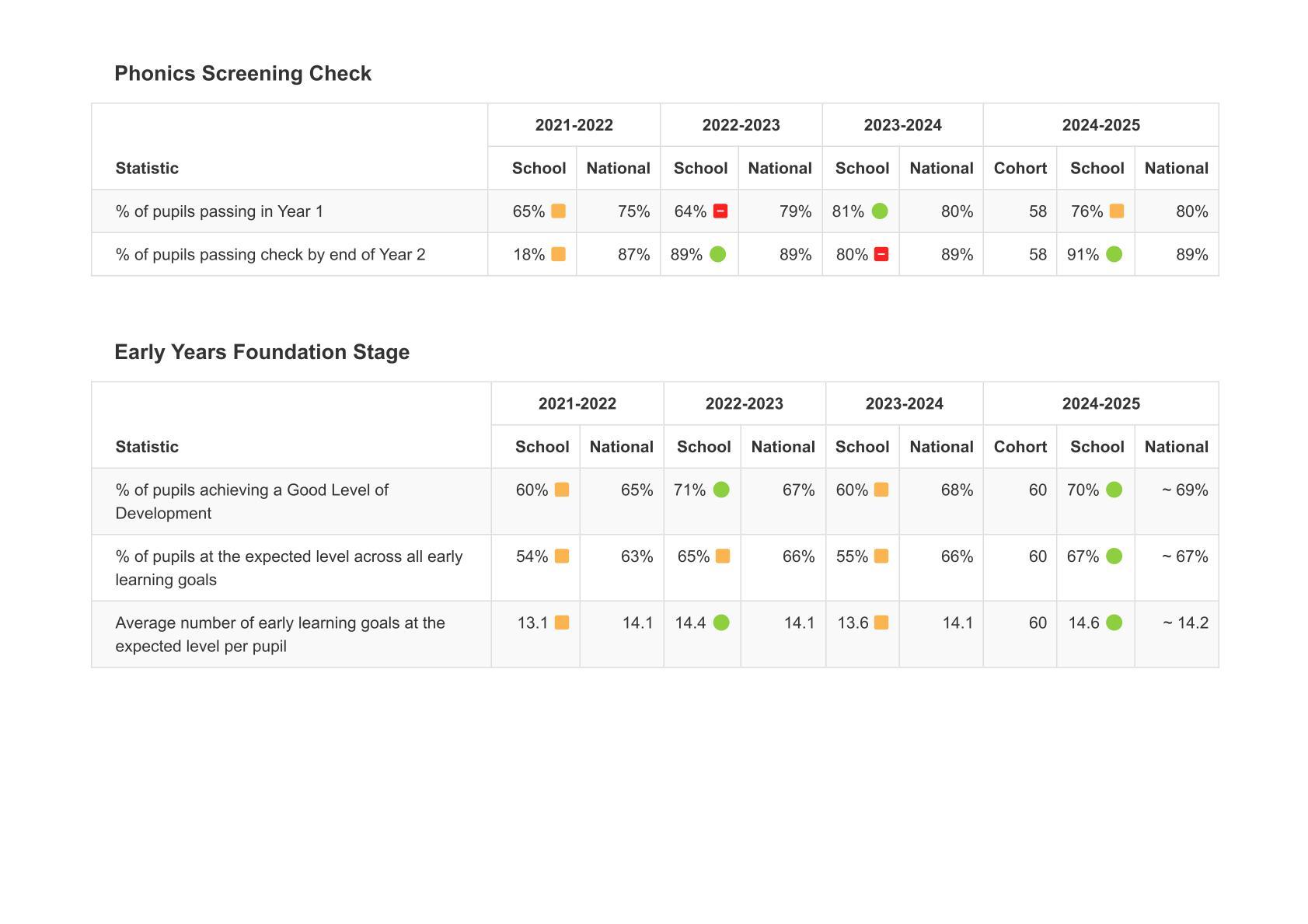Click the orange square next to 13.1

(561, 622)
